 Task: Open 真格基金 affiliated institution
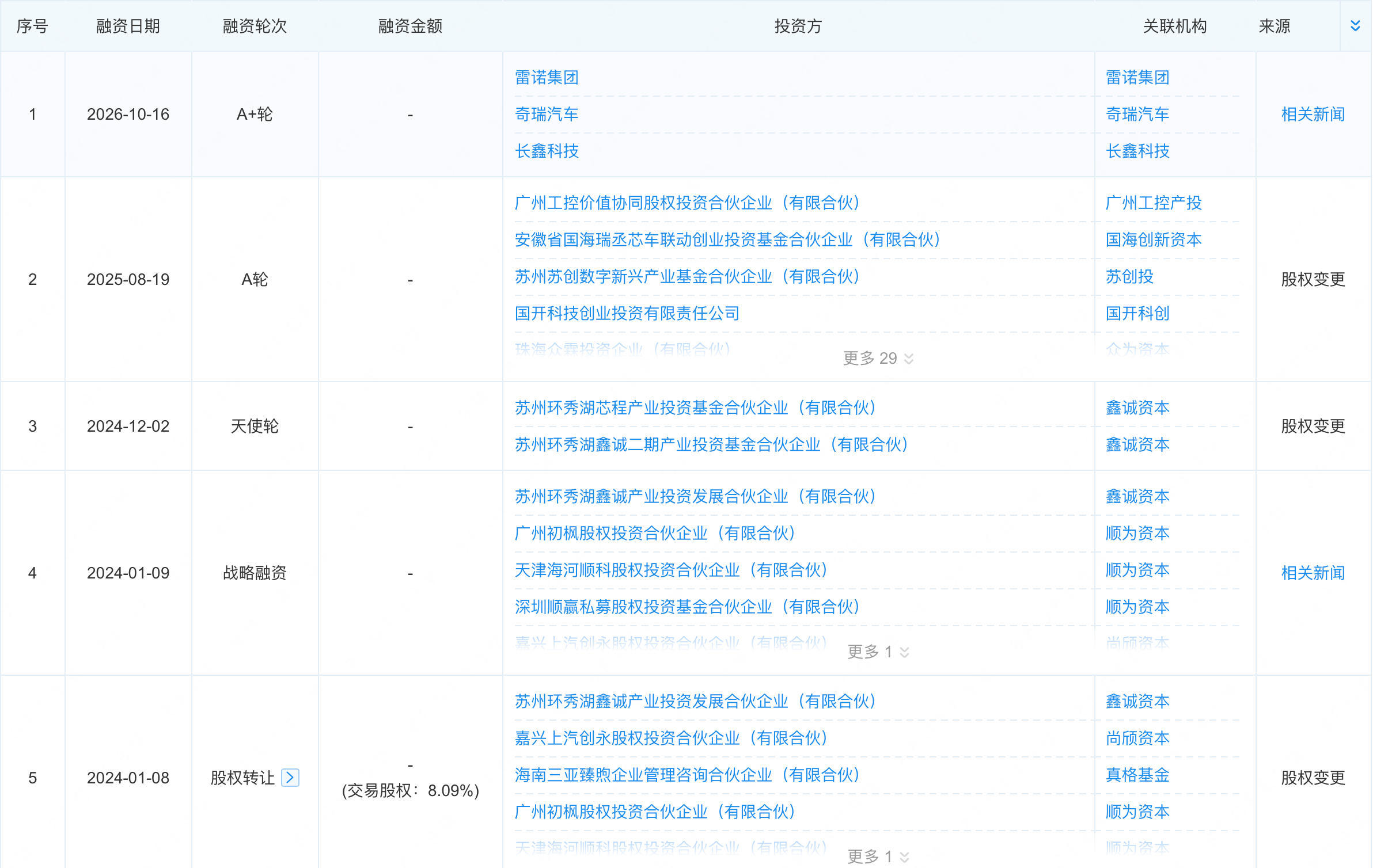(1137, 775)
